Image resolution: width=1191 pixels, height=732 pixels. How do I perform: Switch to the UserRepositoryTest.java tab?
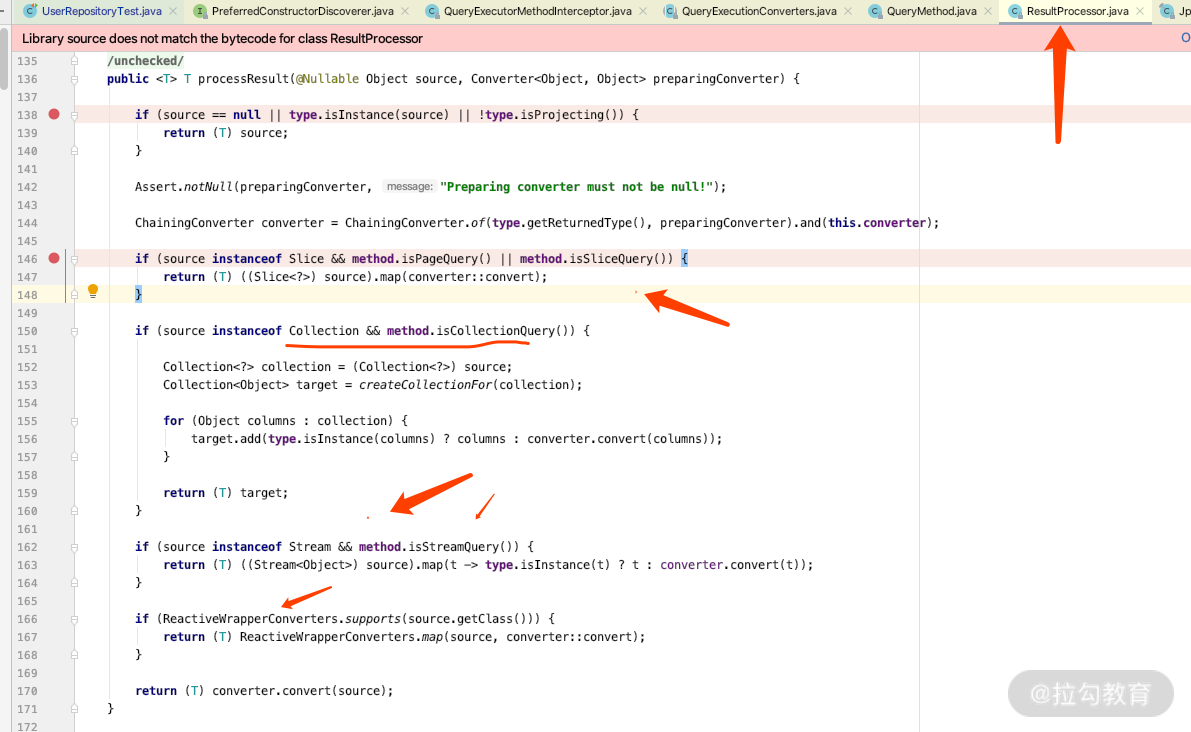(x=101, y=11)
